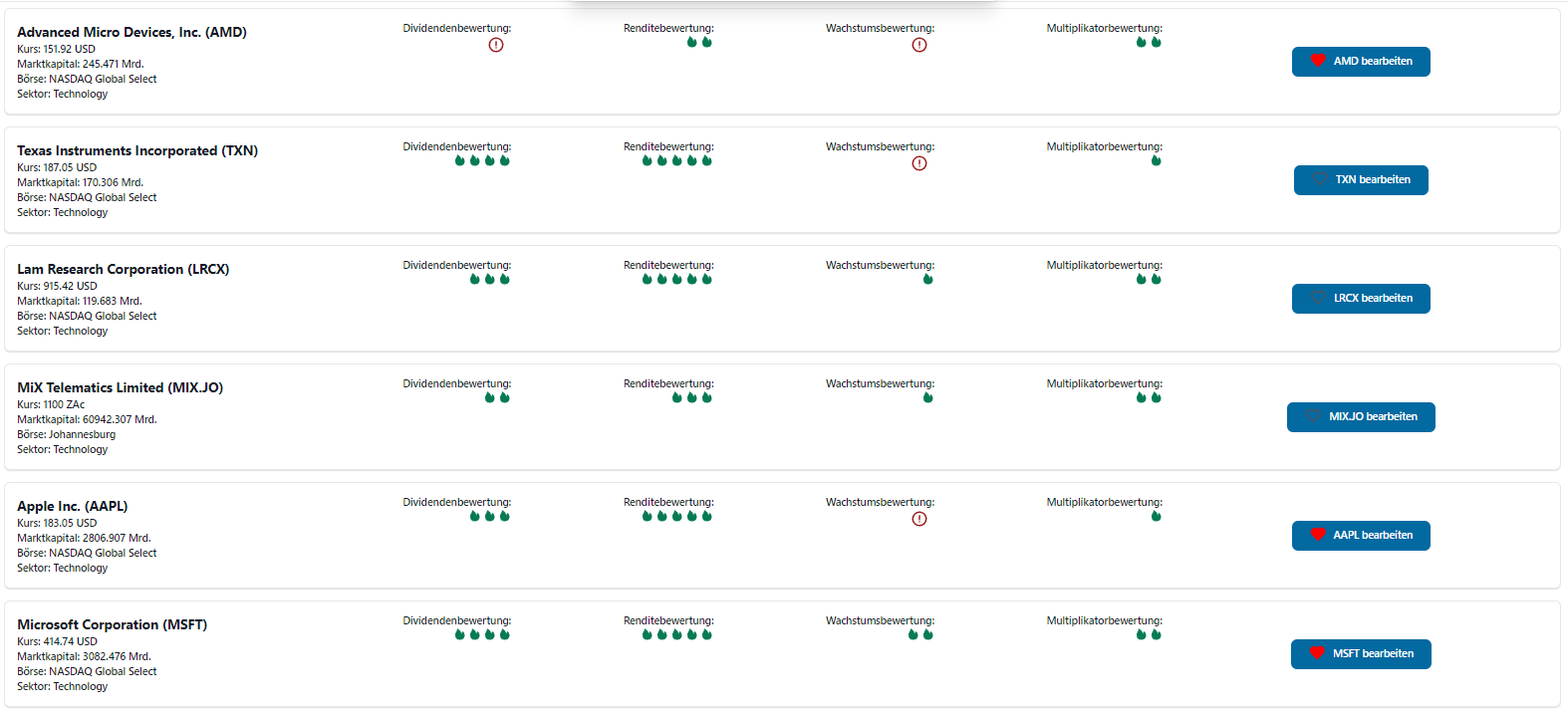1568x714 pixels.
Task: Click MiX Telematics' Multiplikatorbewertung leaf icons
Action: point(1149,397)
